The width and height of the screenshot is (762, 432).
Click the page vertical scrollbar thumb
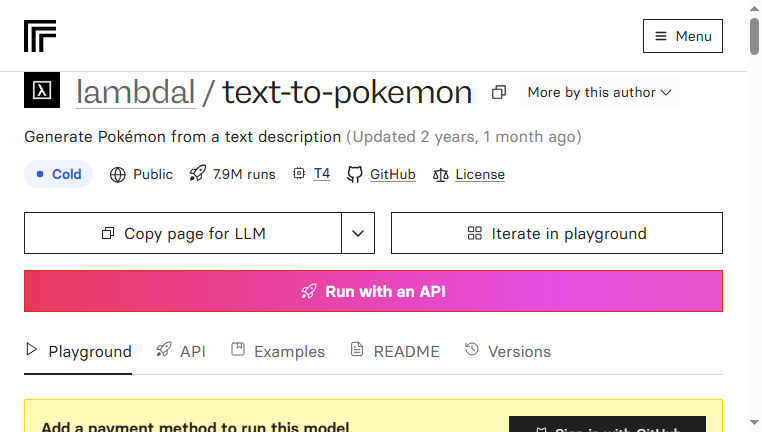click(x=754, y=36)
